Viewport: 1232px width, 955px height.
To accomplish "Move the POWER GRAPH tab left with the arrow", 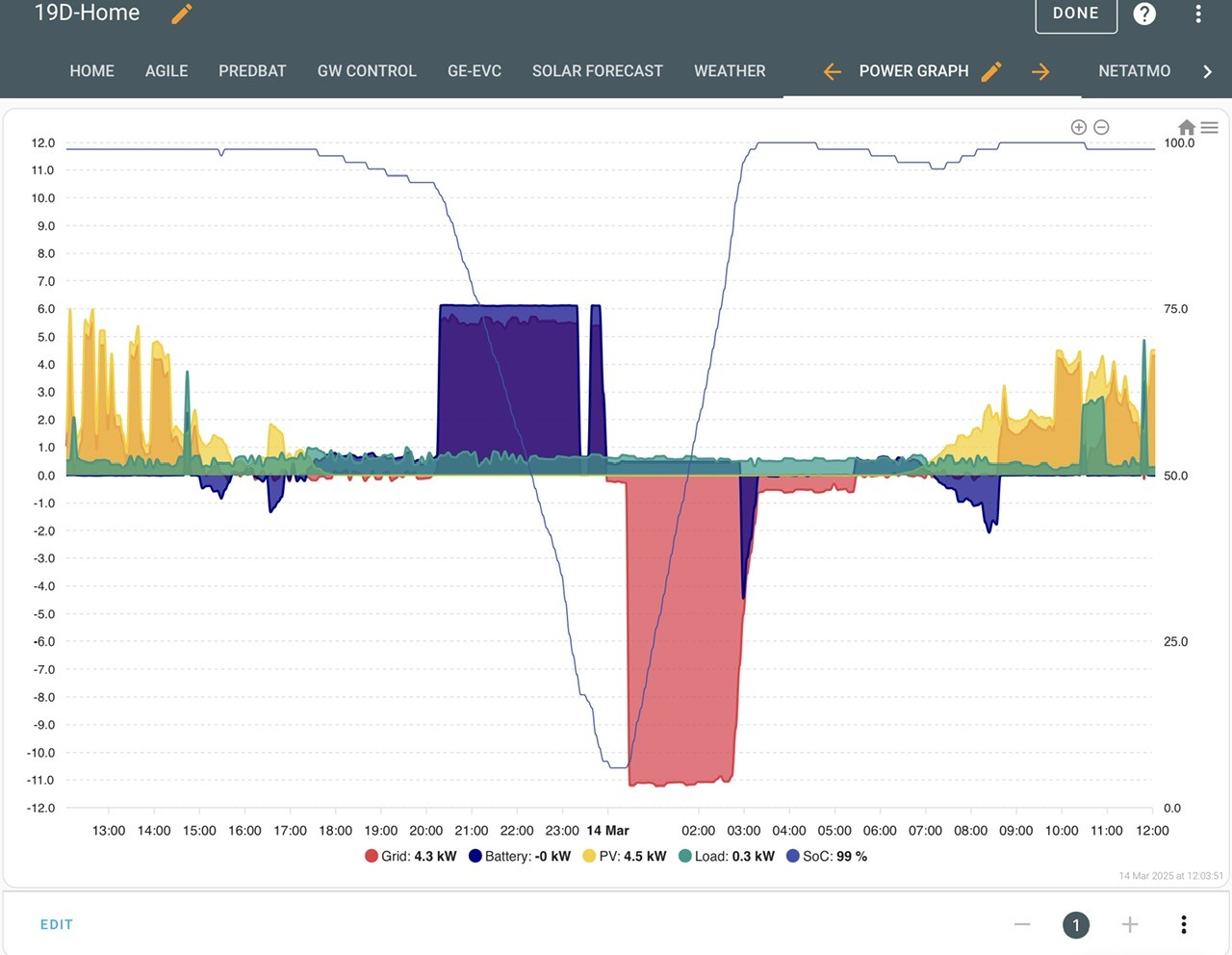I will click(x=833, y=71).
